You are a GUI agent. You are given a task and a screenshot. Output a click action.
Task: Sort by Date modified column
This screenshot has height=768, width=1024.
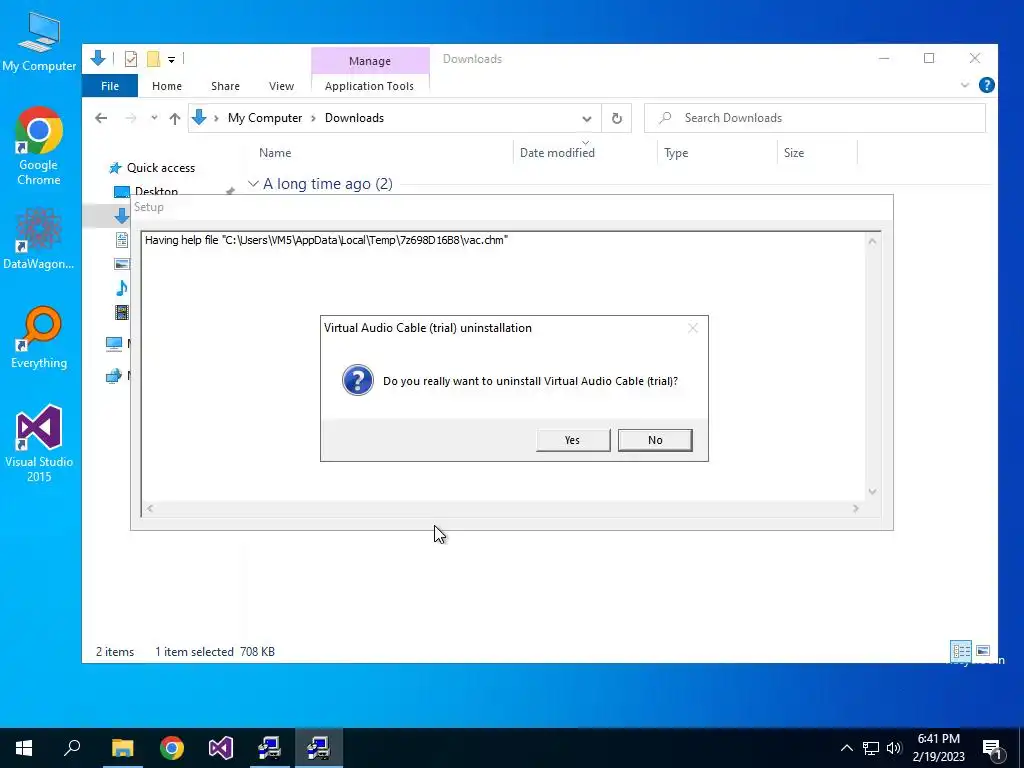(557, 153)
